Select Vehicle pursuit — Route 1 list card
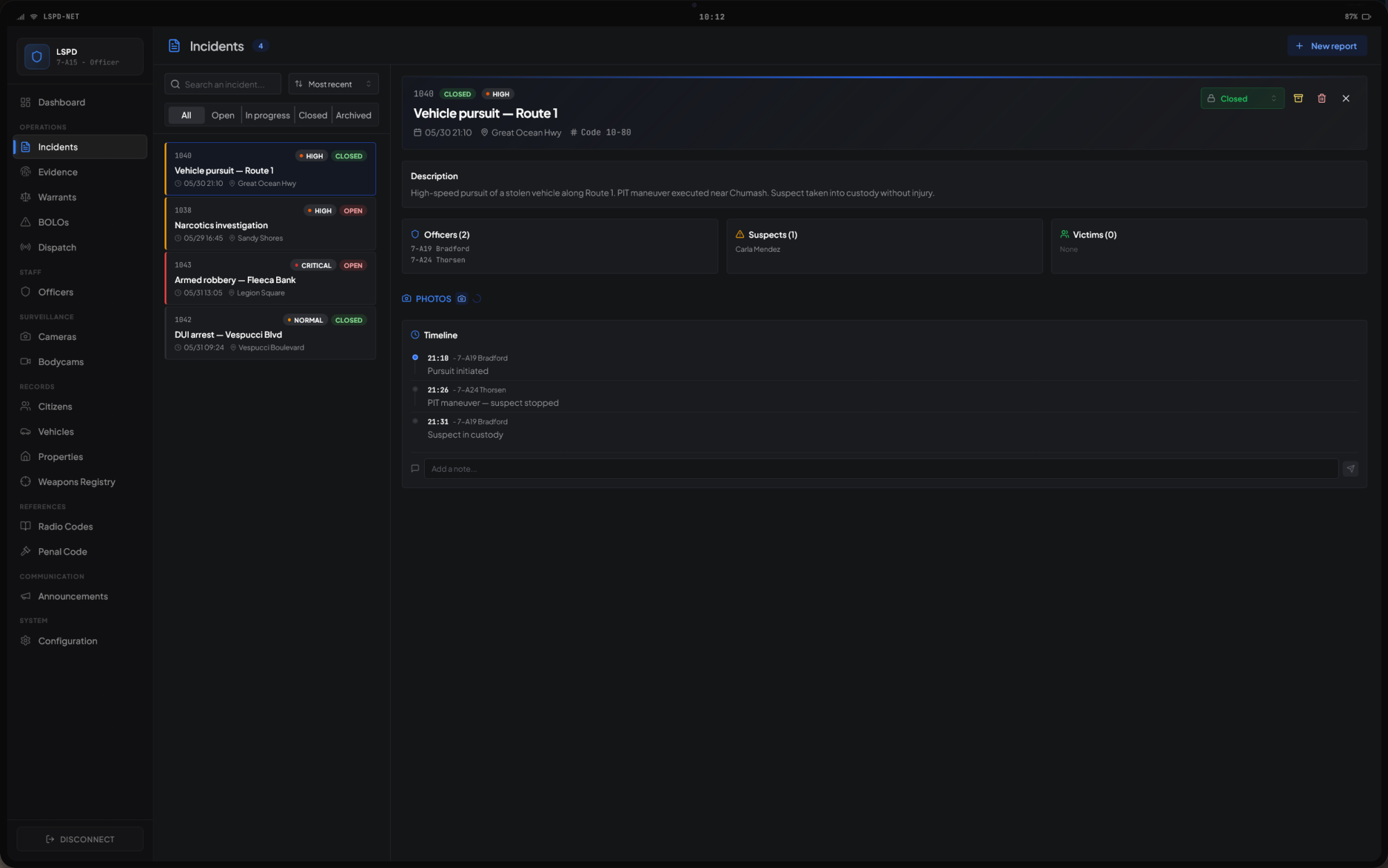This screenshot has width=1388, height=868. point(271,169)
